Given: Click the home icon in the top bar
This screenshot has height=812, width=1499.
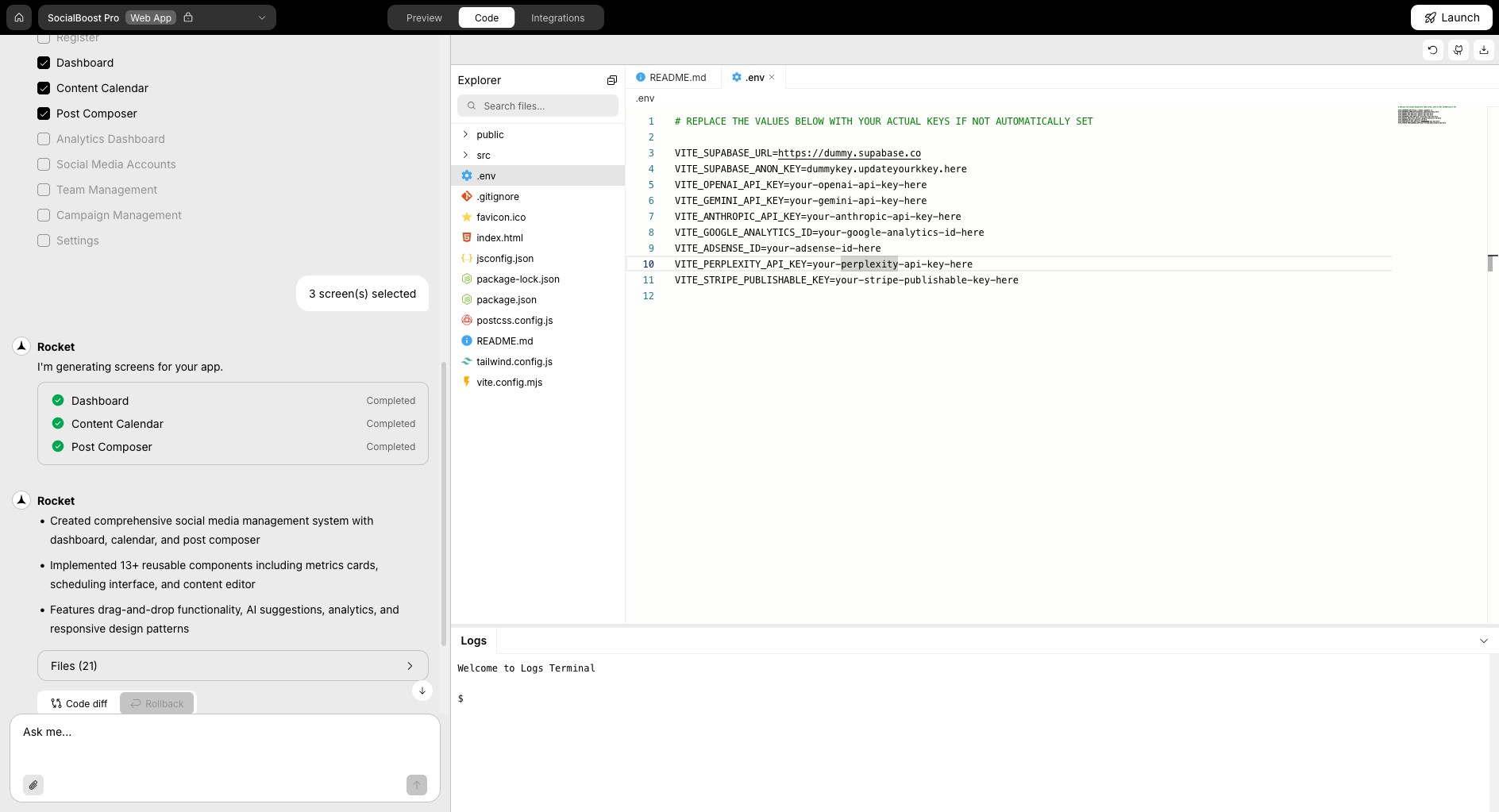Looking at the screenshot, I should 18,17.
